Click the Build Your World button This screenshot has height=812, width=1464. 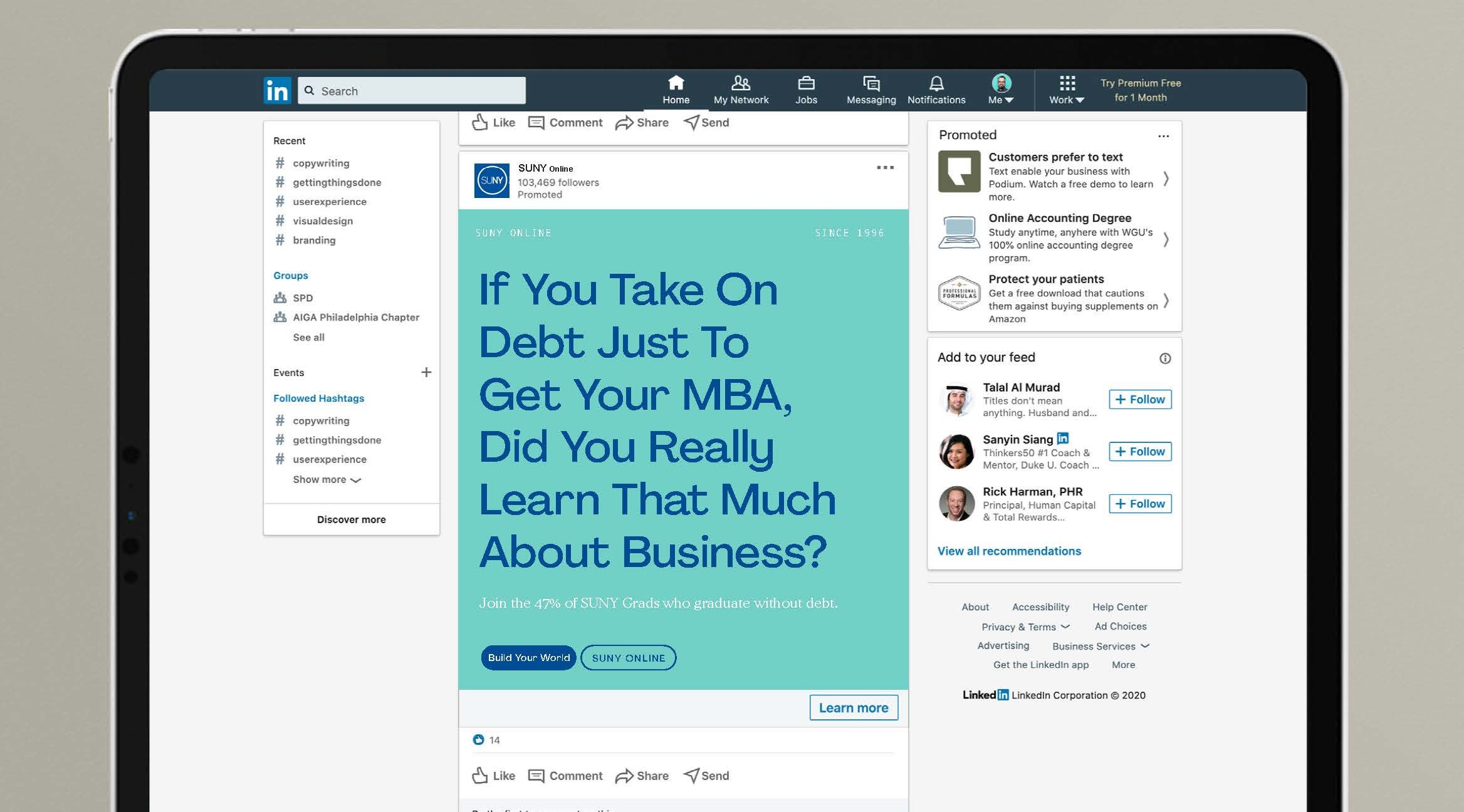click(x=528, y=658)
